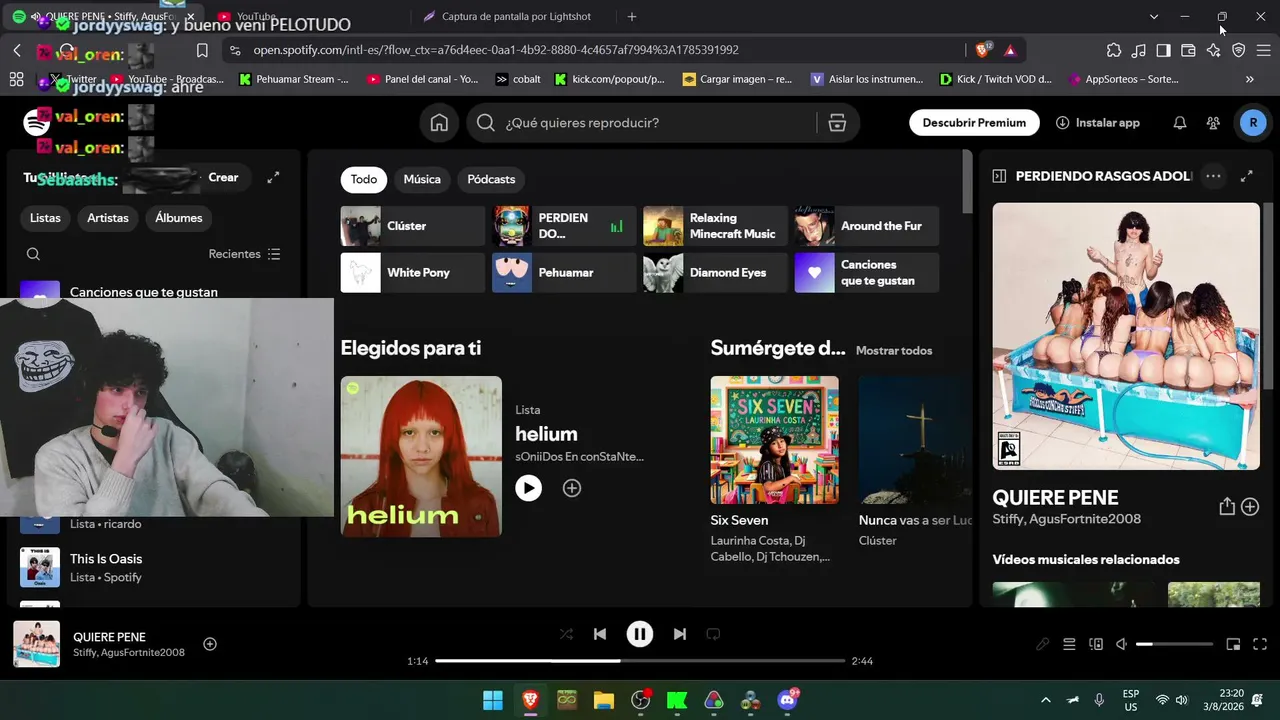Open the Relaxing Minecraft Music tile

click(x=715, y=226)
